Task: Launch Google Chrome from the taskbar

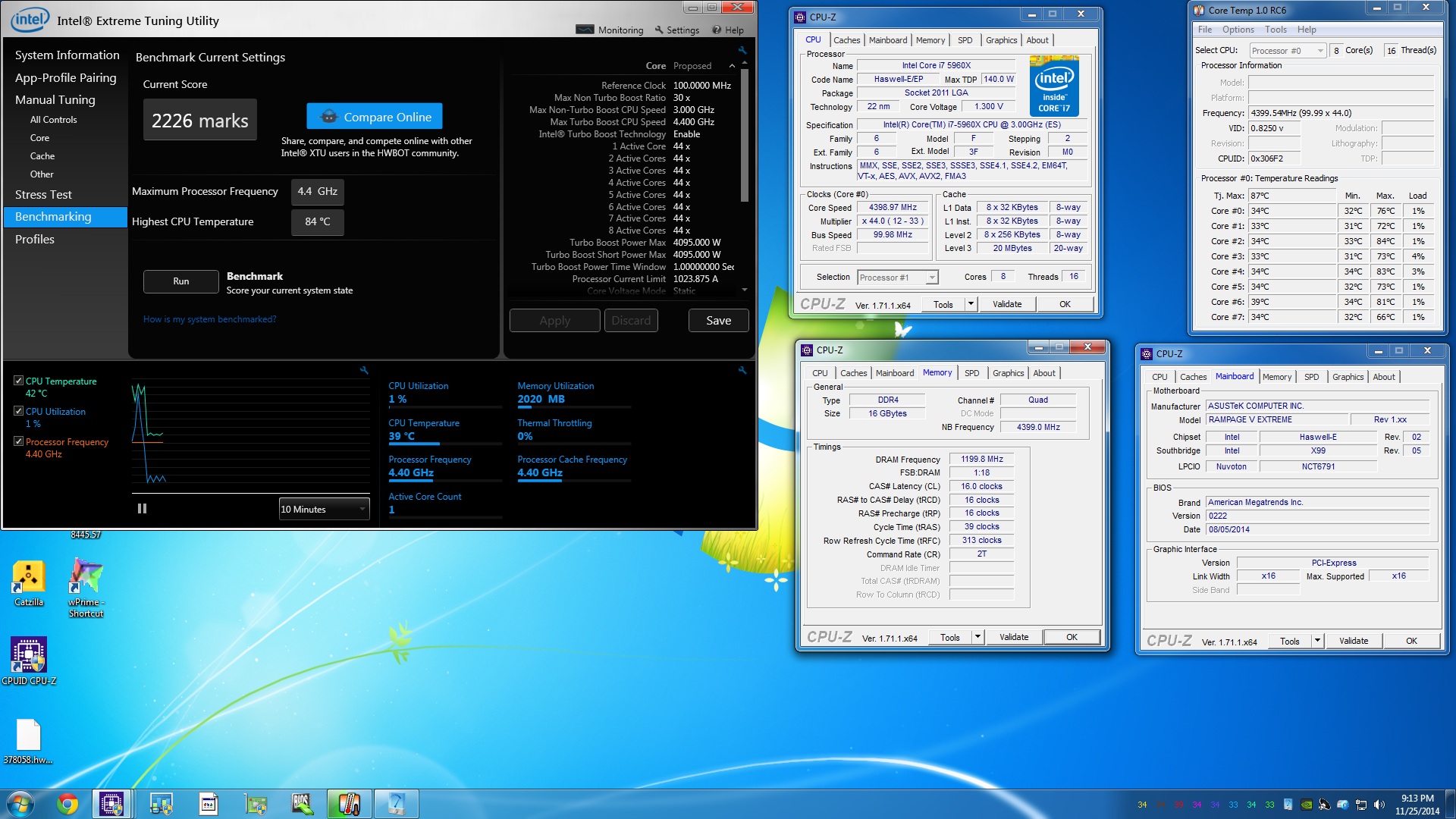Action: click(67, 804)
